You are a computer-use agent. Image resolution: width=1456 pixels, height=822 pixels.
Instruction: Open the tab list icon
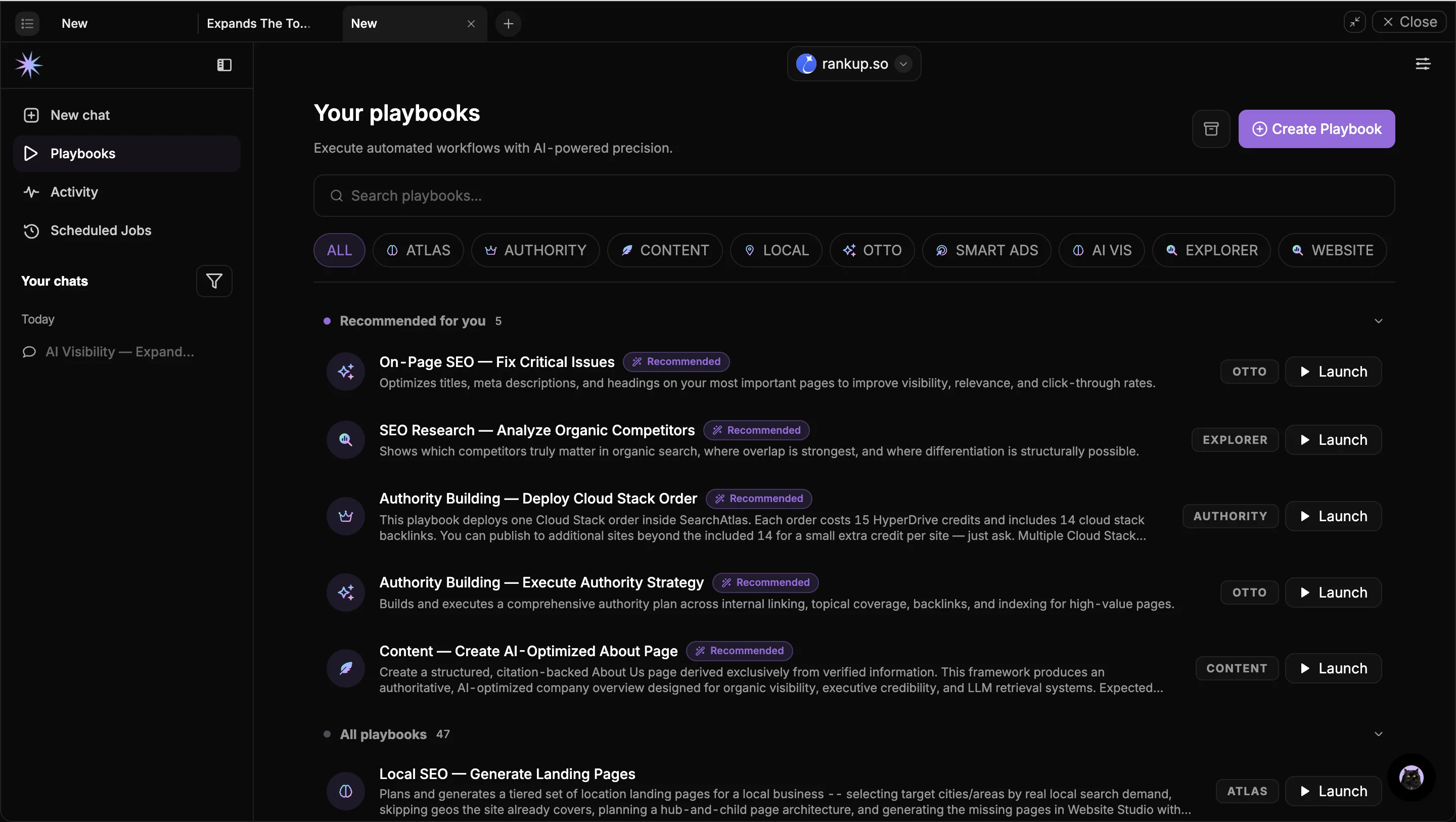point(27,23)
